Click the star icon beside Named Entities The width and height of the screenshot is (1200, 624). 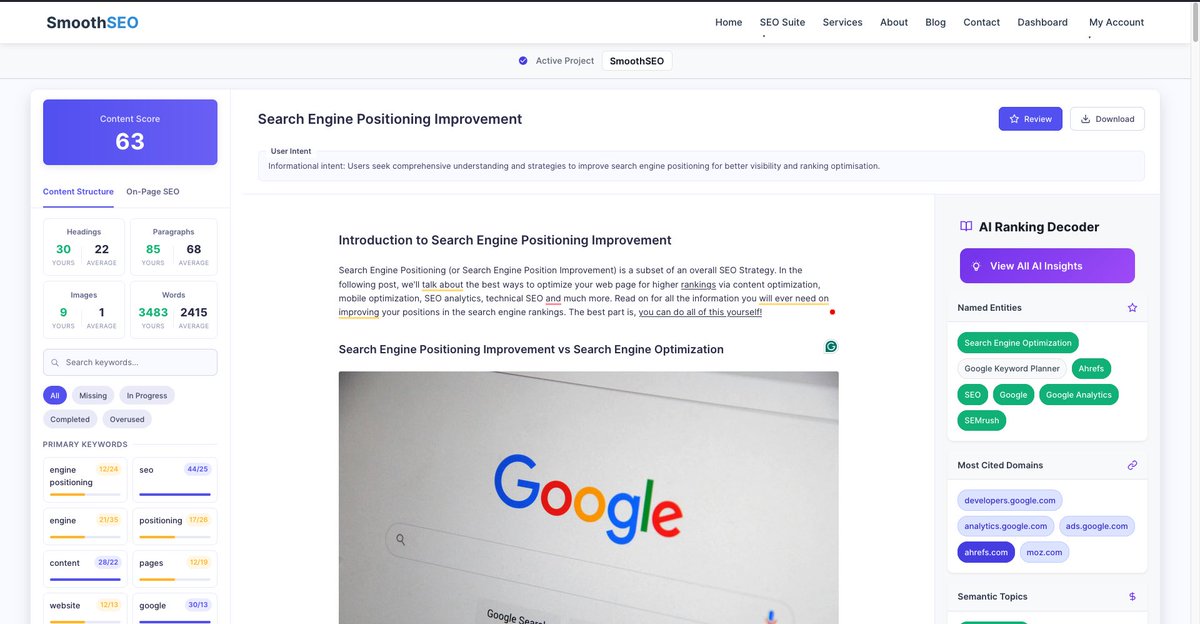click(x=1132, y=308)
